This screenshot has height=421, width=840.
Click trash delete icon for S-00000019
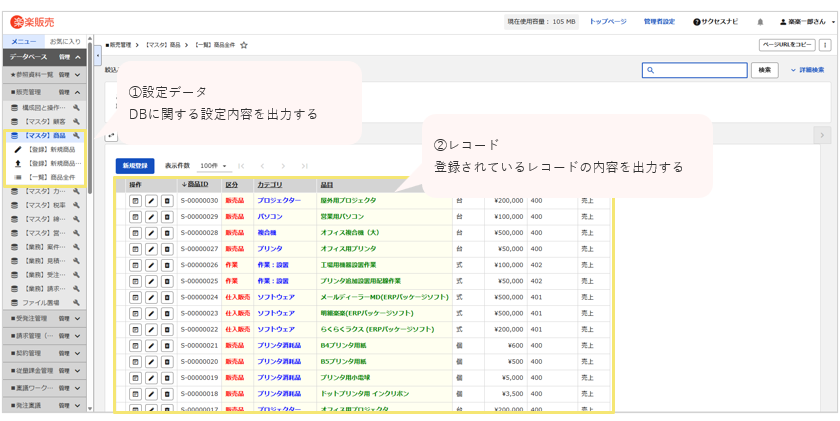[168, 378]
